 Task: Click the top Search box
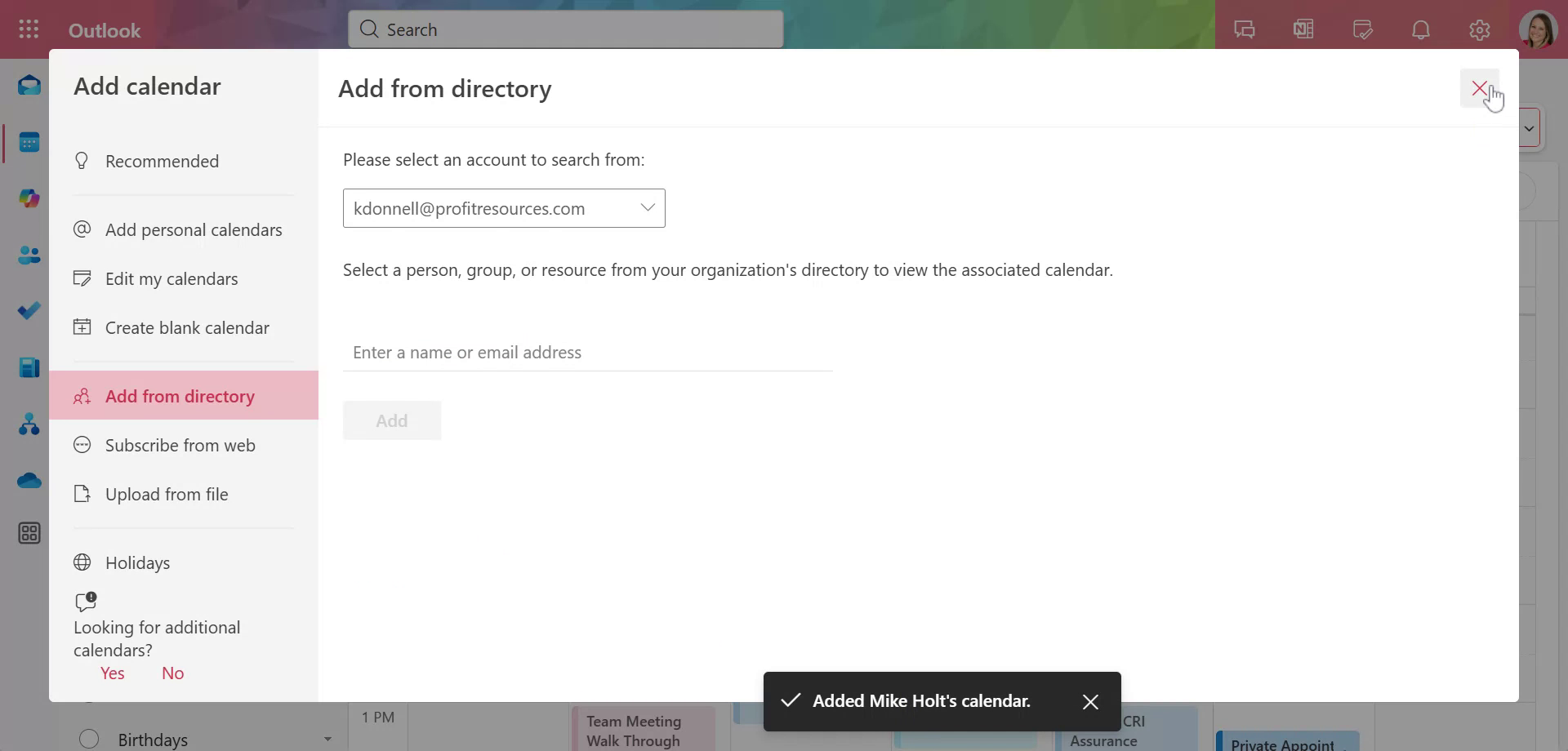[x=565, y=29]
